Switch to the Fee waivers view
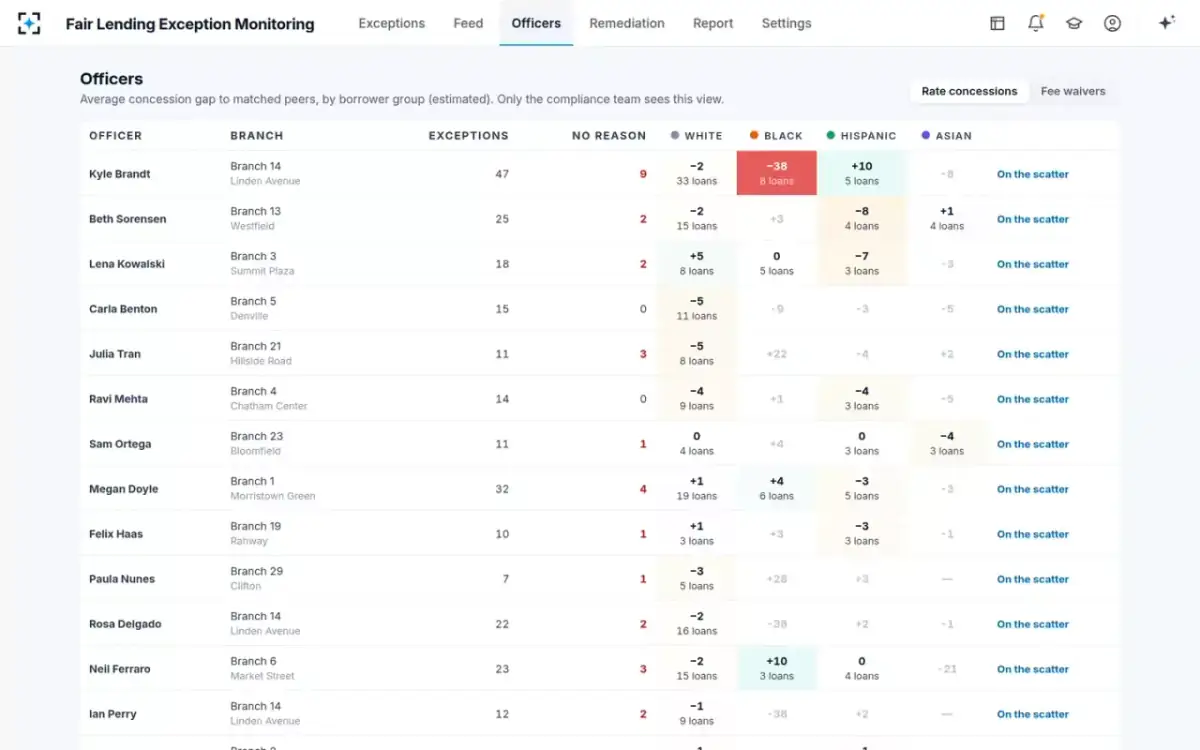Image resolution: width=1200 pixels, height=750 pixels. [x=1073, y=91]
